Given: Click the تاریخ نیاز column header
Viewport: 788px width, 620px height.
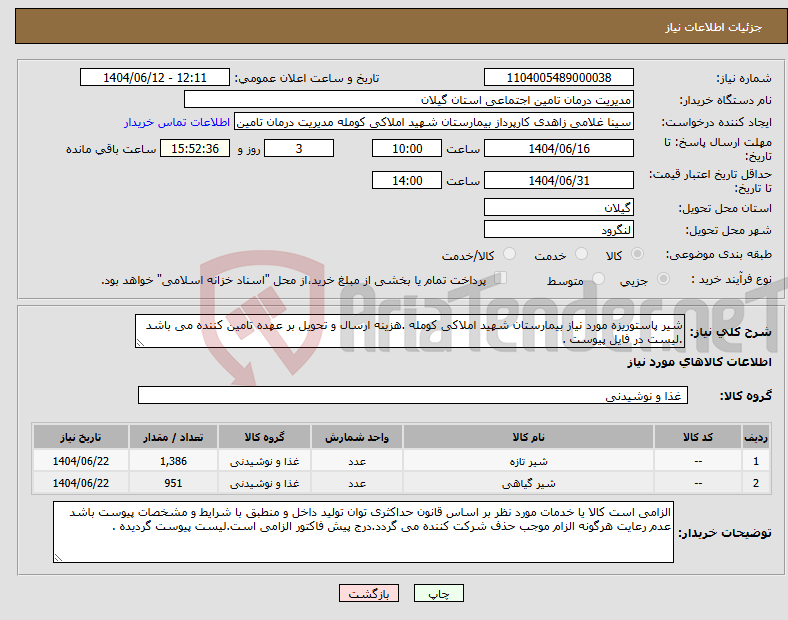Looking at the screenshot, I should point(81,437).
